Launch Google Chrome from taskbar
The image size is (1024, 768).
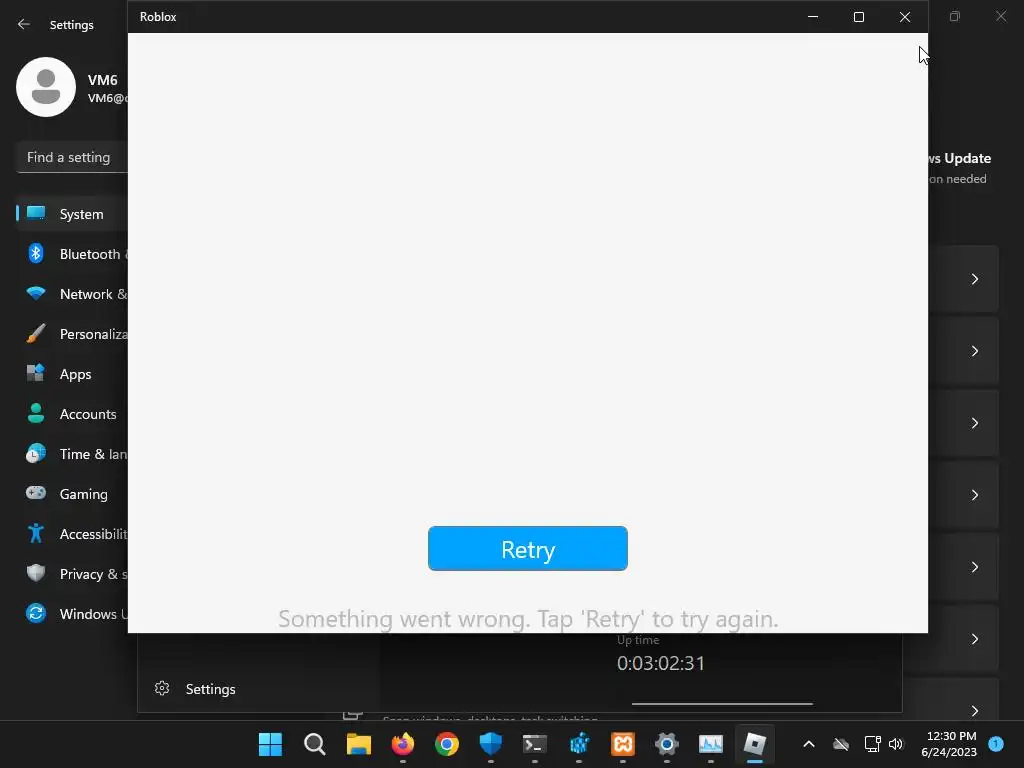447,744
